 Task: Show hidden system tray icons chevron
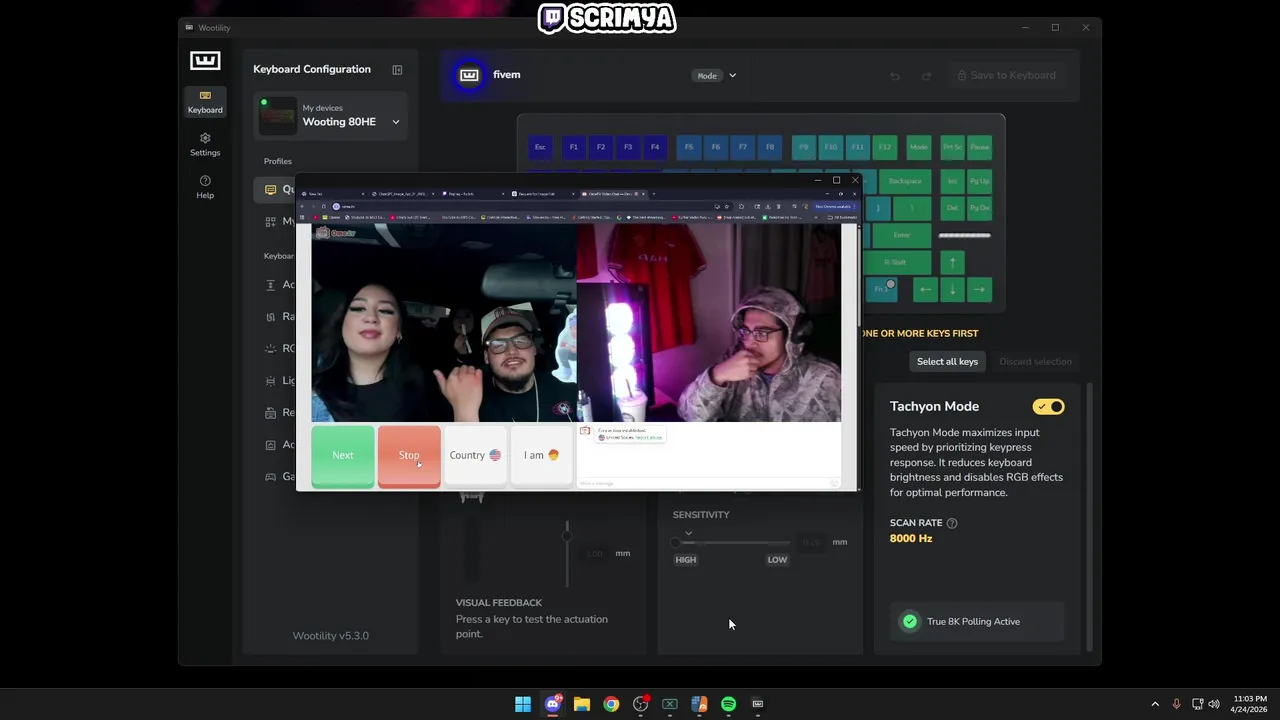1155,704
